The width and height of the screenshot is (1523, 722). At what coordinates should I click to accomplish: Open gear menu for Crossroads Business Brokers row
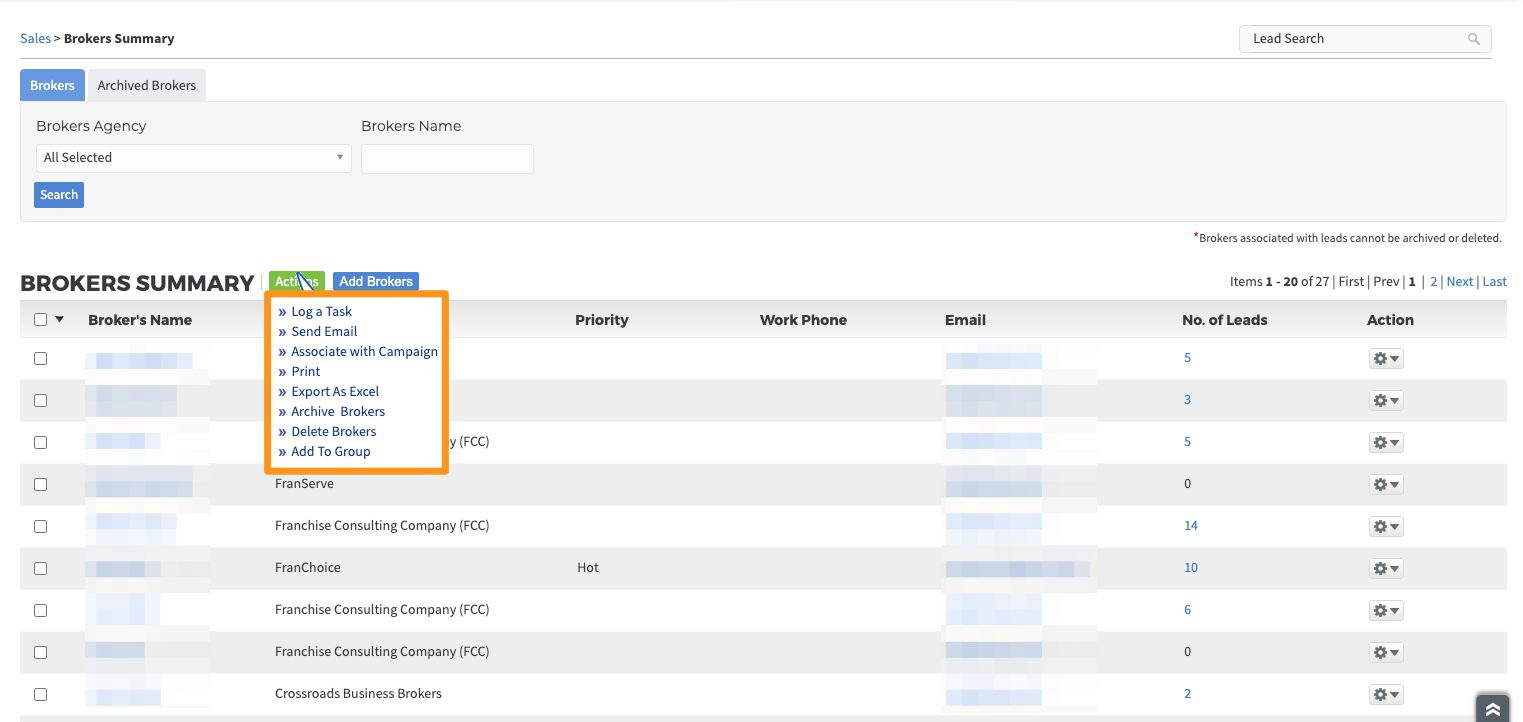click(1386, 694)
